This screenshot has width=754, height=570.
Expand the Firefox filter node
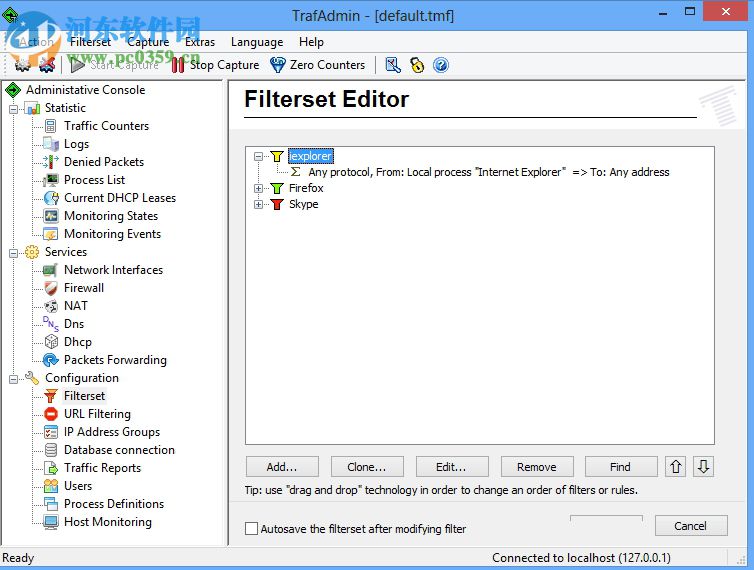point(258,189)
